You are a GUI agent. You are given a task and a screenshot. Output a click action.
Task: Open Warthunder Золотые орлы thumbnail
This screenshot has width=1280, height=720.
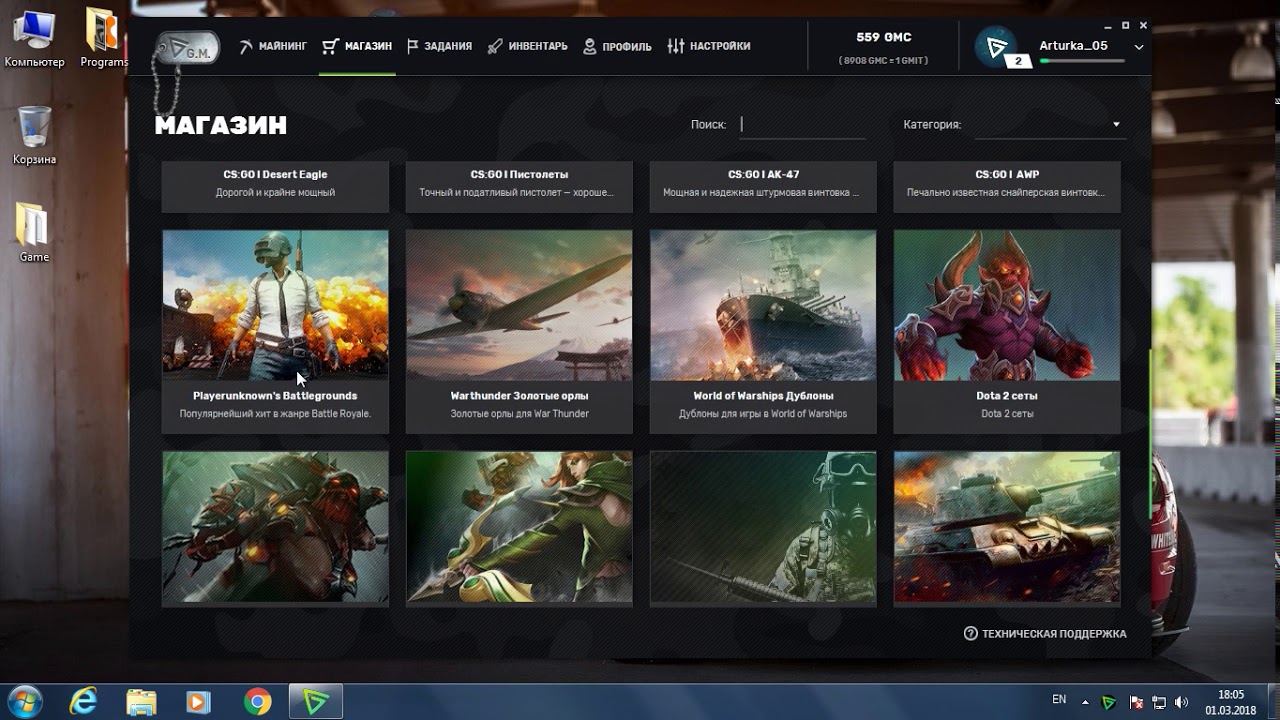point(519,305)
